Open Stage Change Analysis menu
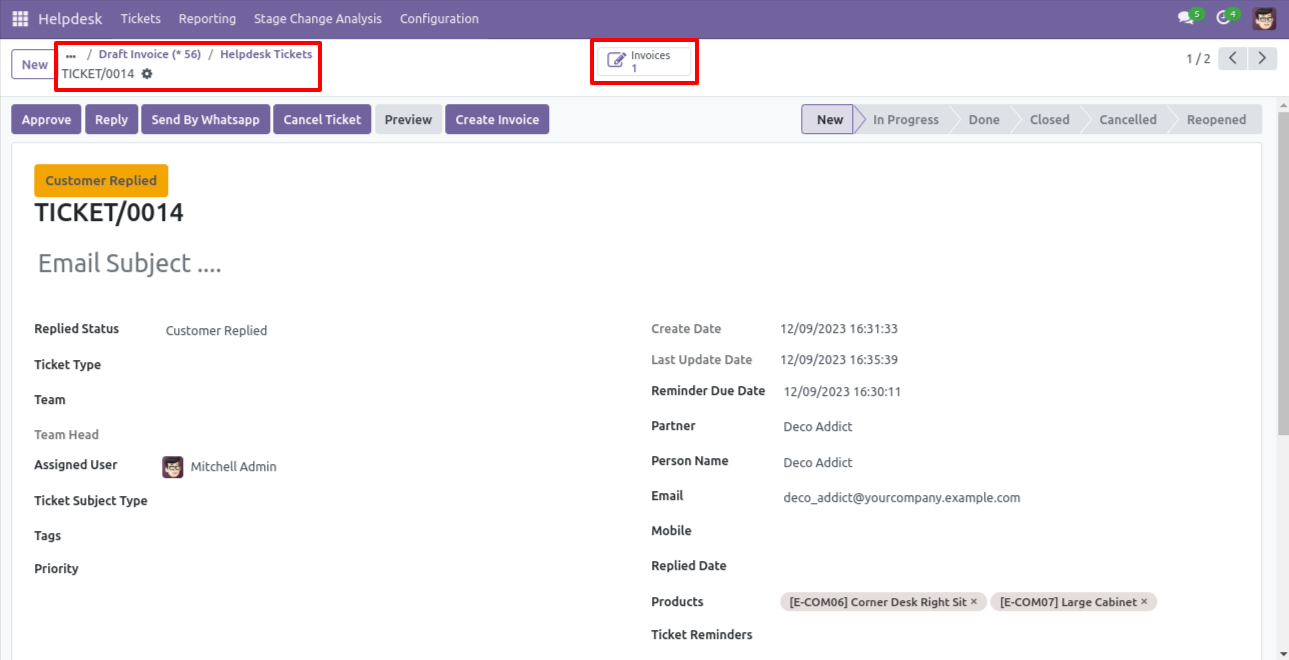The image size is (1289, 660). [x=318, y=19]
